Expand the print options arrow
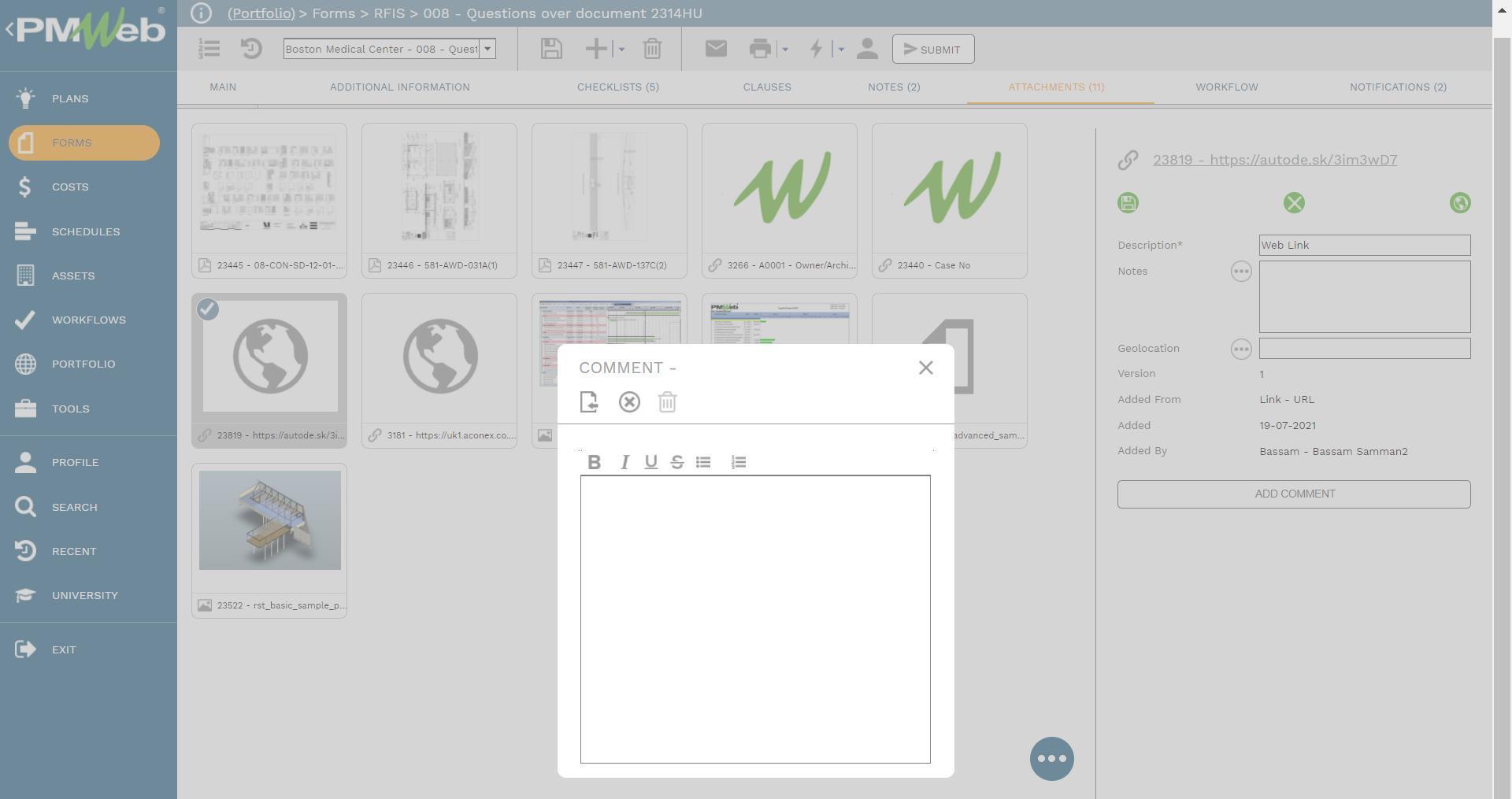The image size is (1512, 799). click(785, 50)
